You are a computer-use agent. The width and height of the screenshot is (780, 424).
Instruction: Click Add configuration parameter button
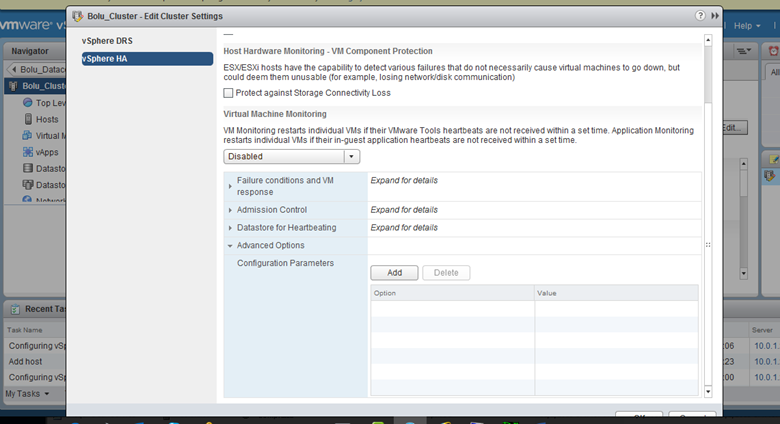[394, 273]
